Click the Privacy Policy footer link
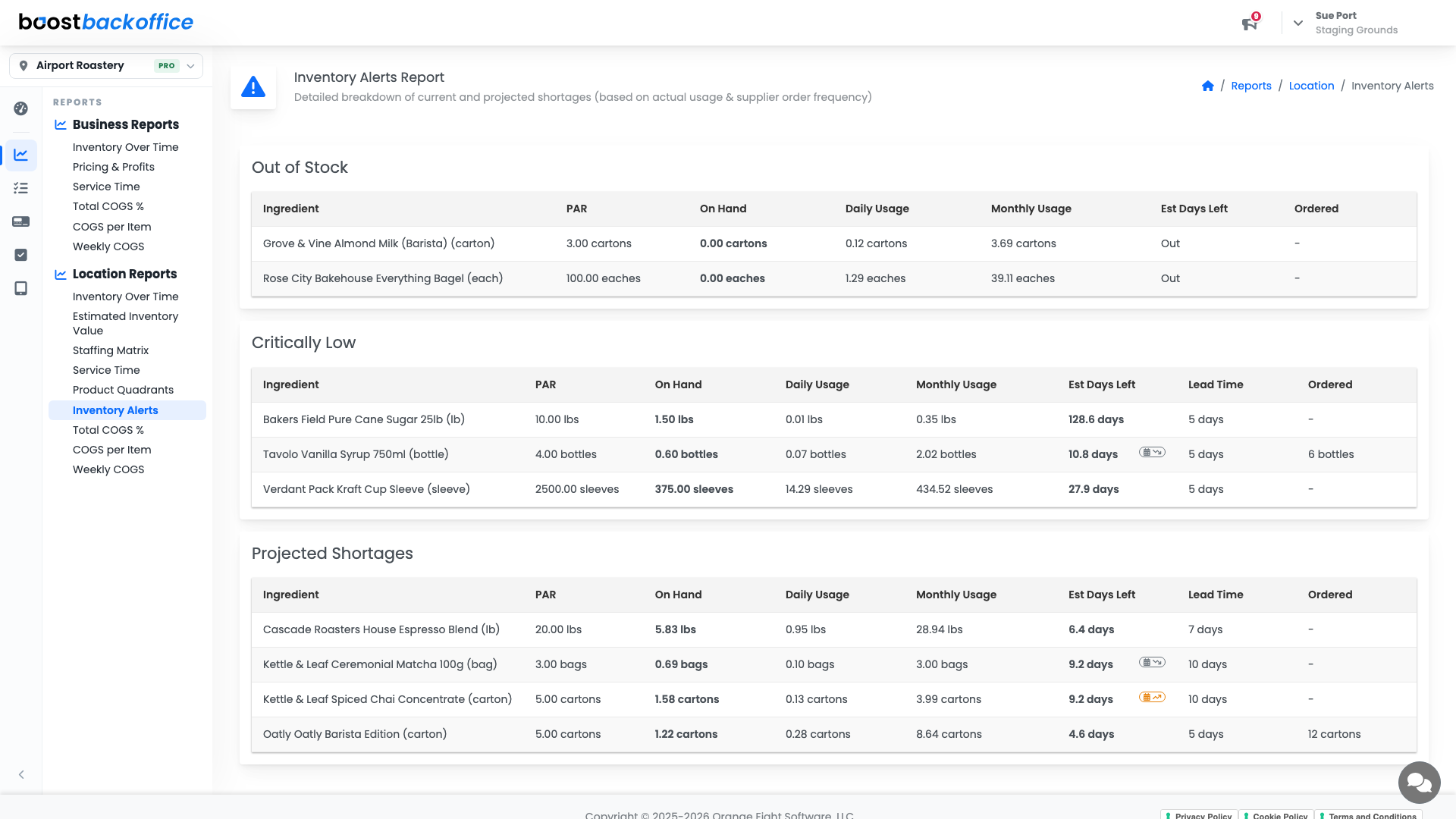Screen dimensions: 1456x819 click(x=1199, y=816)
